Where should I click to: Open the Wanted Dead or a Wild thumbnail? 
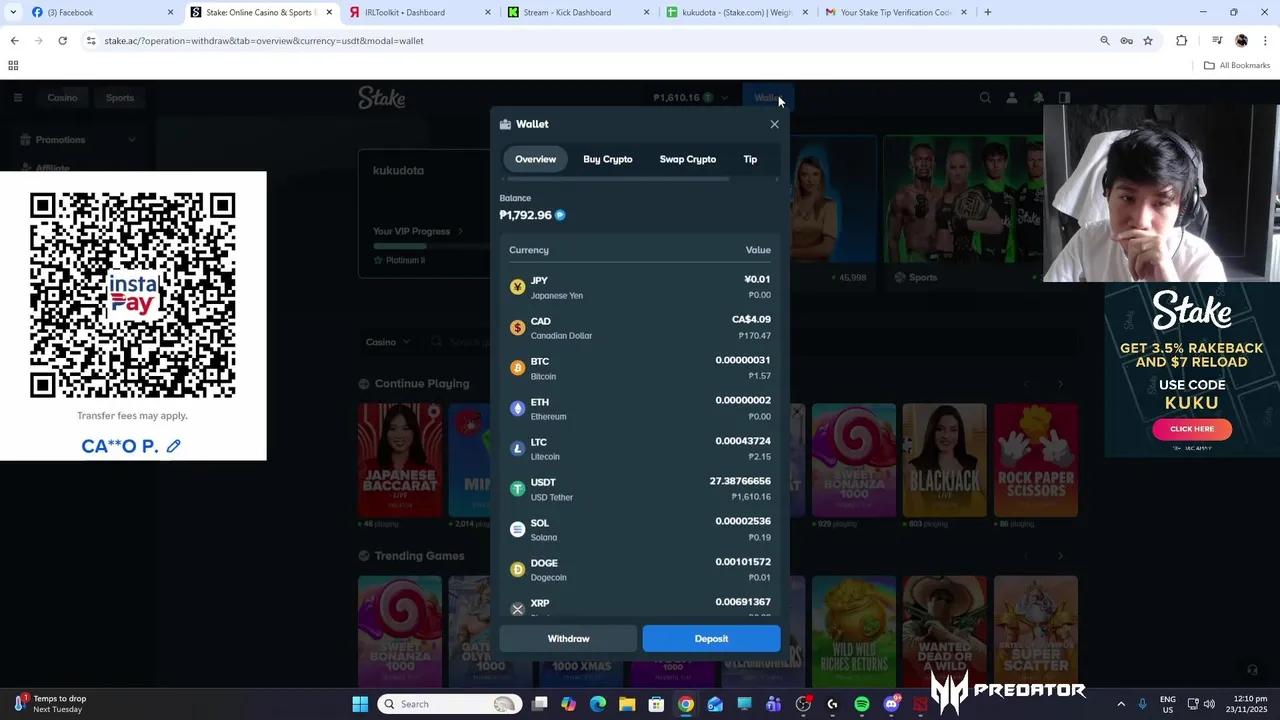click(x=944, y=630)
